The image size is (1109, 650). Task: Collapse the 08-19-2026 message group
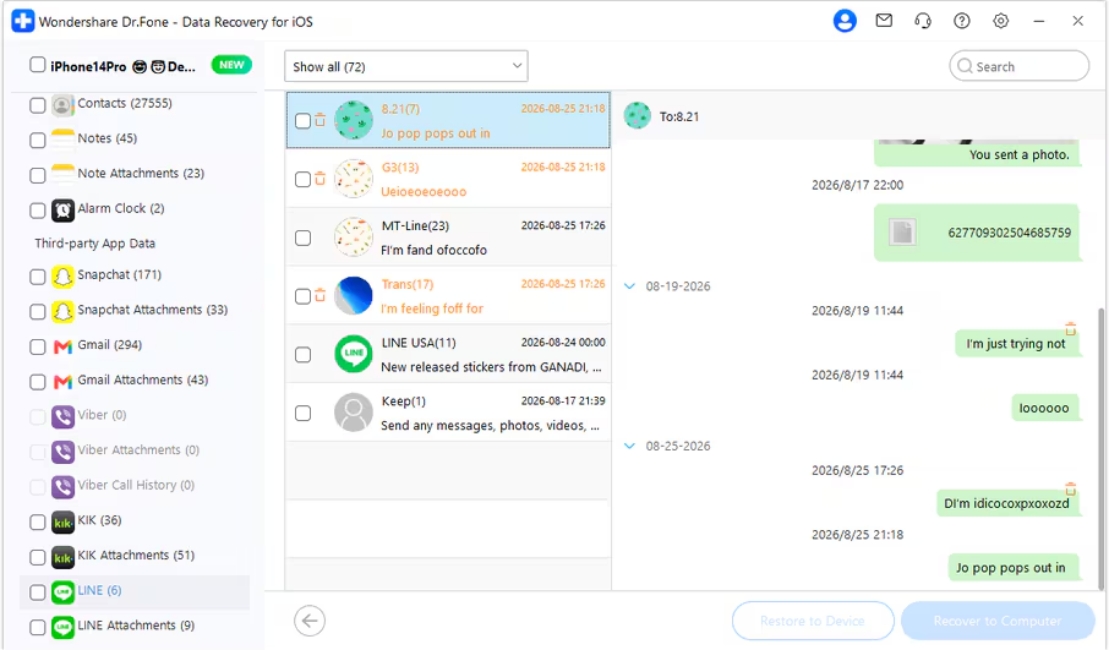click(x=629, y=286)
